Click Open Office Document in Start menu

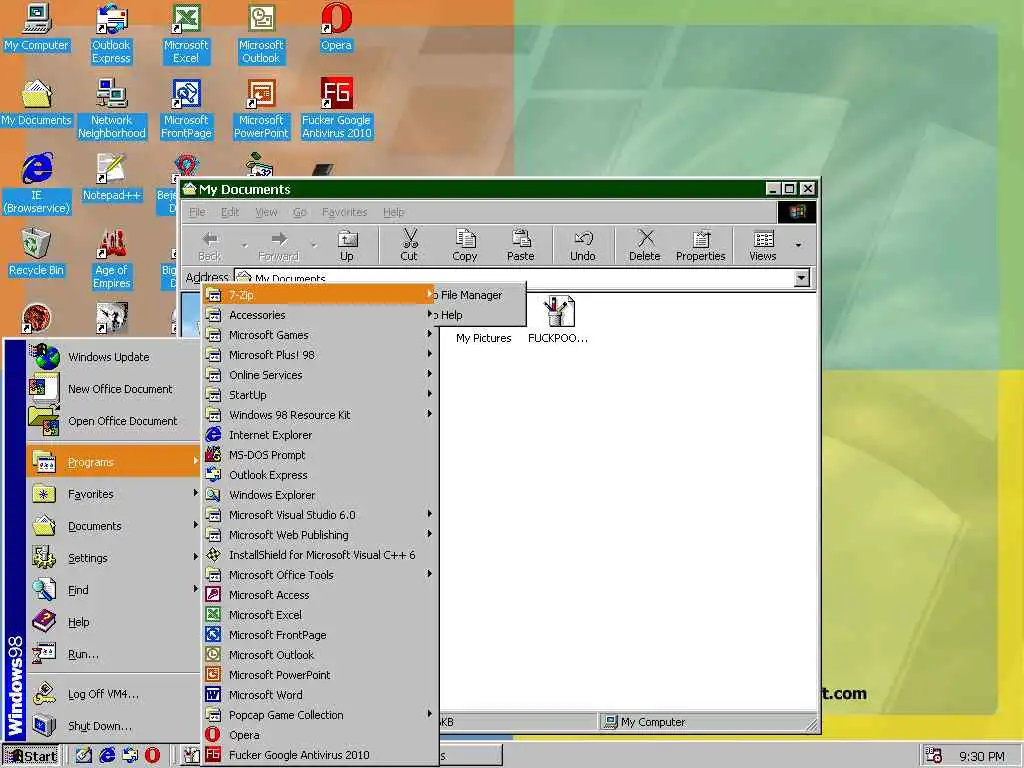click(114, 421)
